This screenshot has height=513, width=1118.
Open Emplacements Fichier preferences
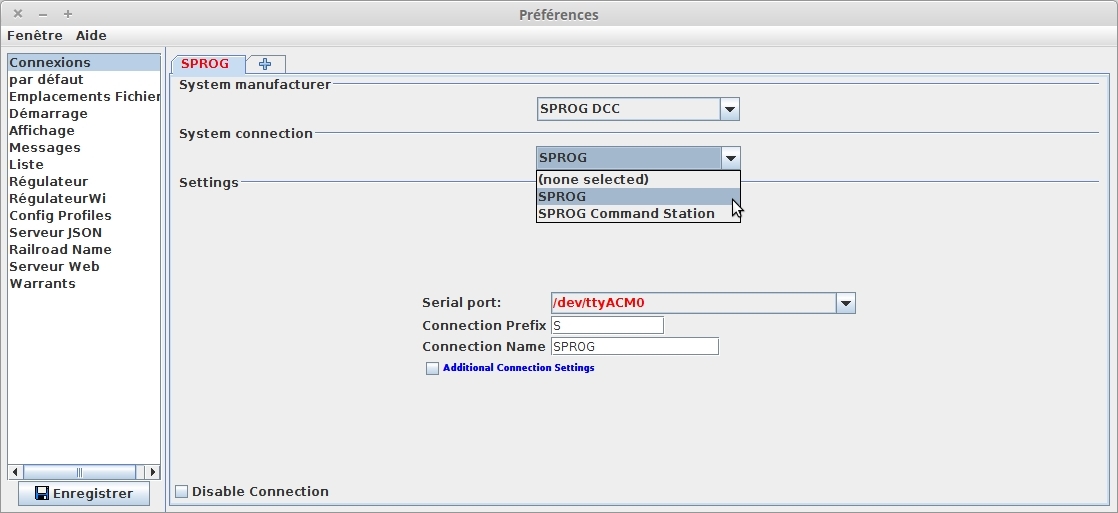tap(83, 96)
